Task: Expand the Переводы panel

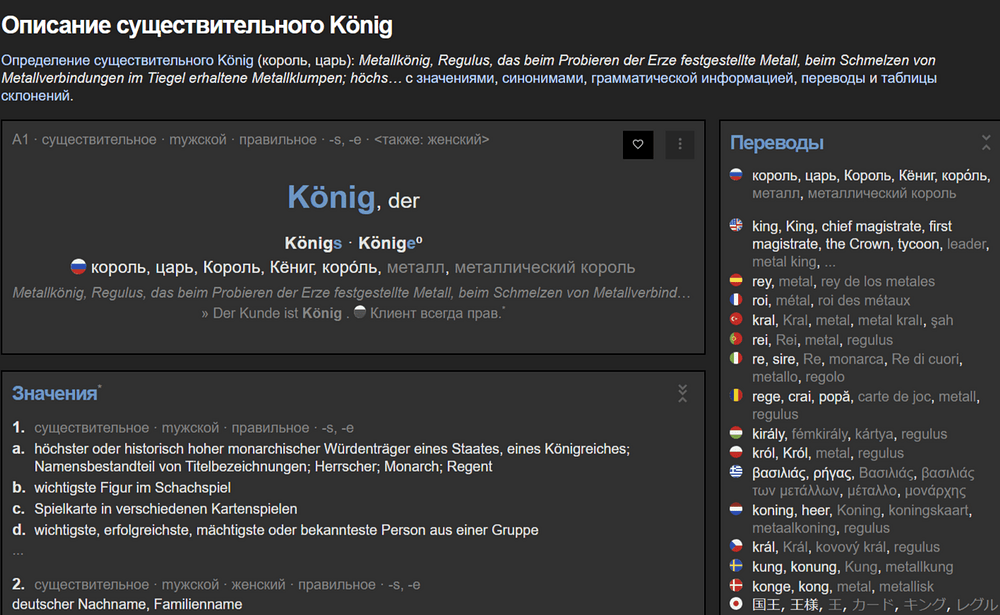Action: click(986, 143)
